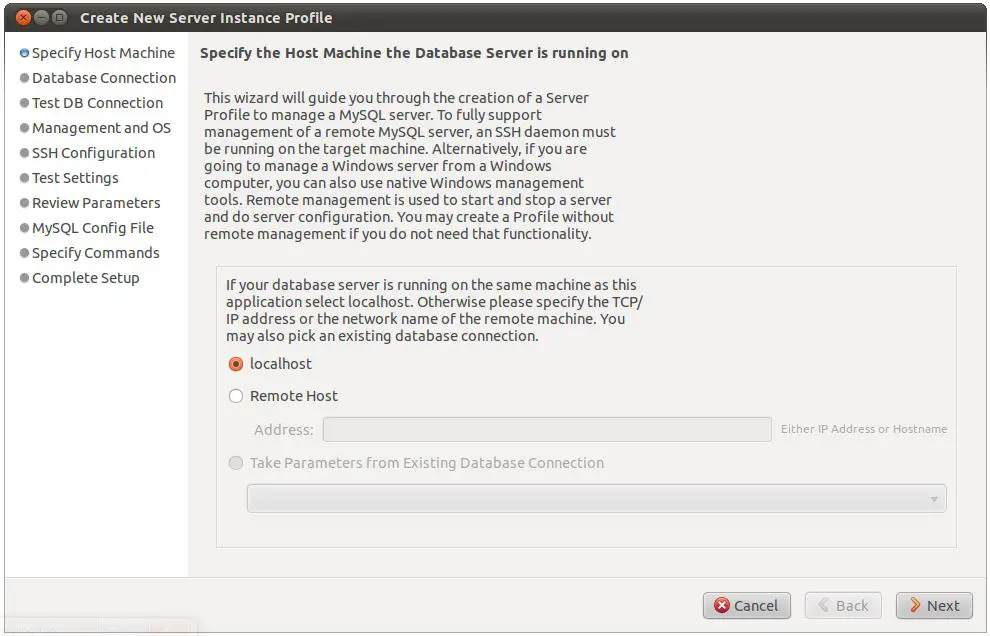This screenshot has height=636, width=990.
Task: Click the red X icon on Cancel
Action: tap(722, 606)
